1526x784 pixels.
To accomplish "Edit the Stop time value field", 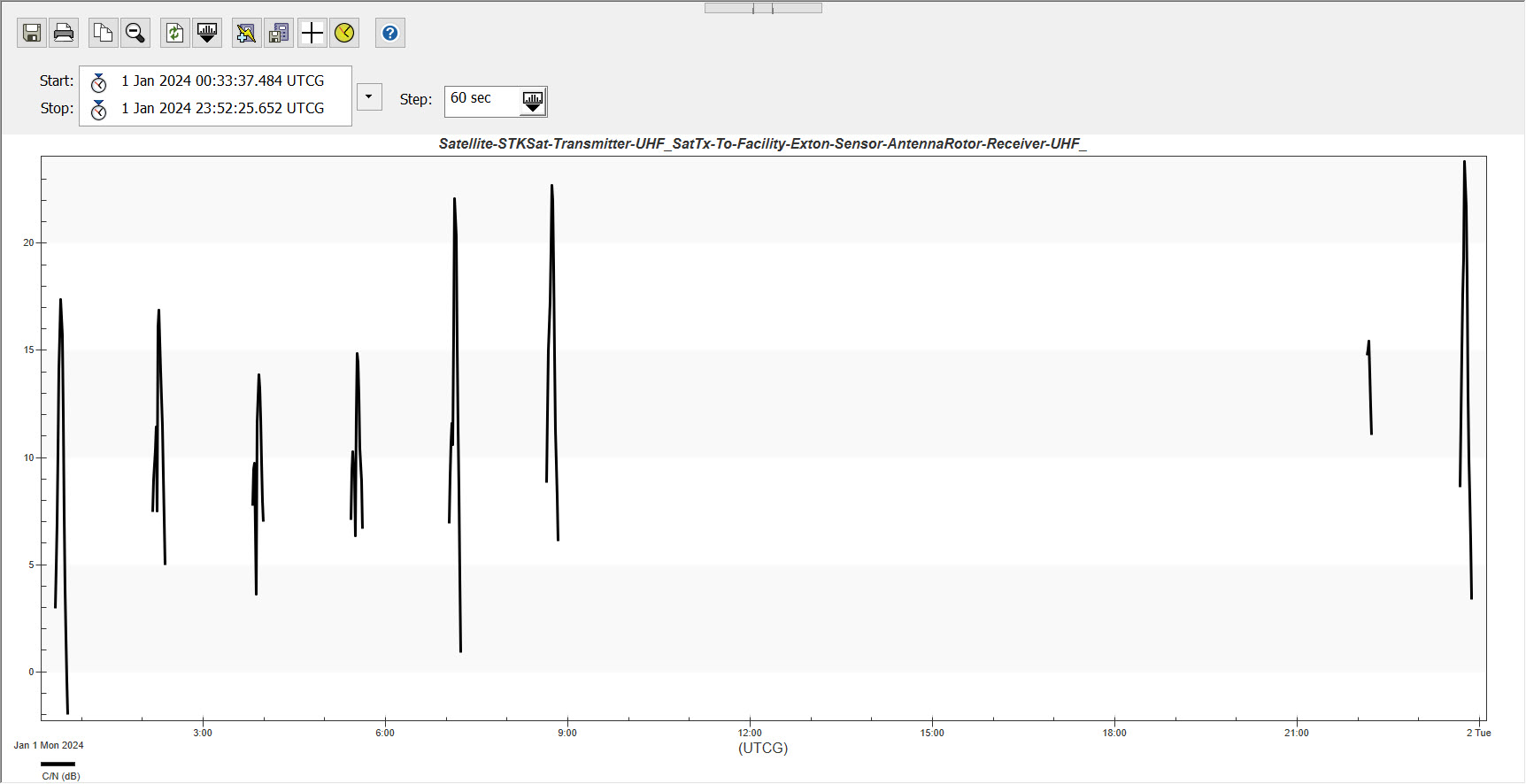I will point(222,109).
